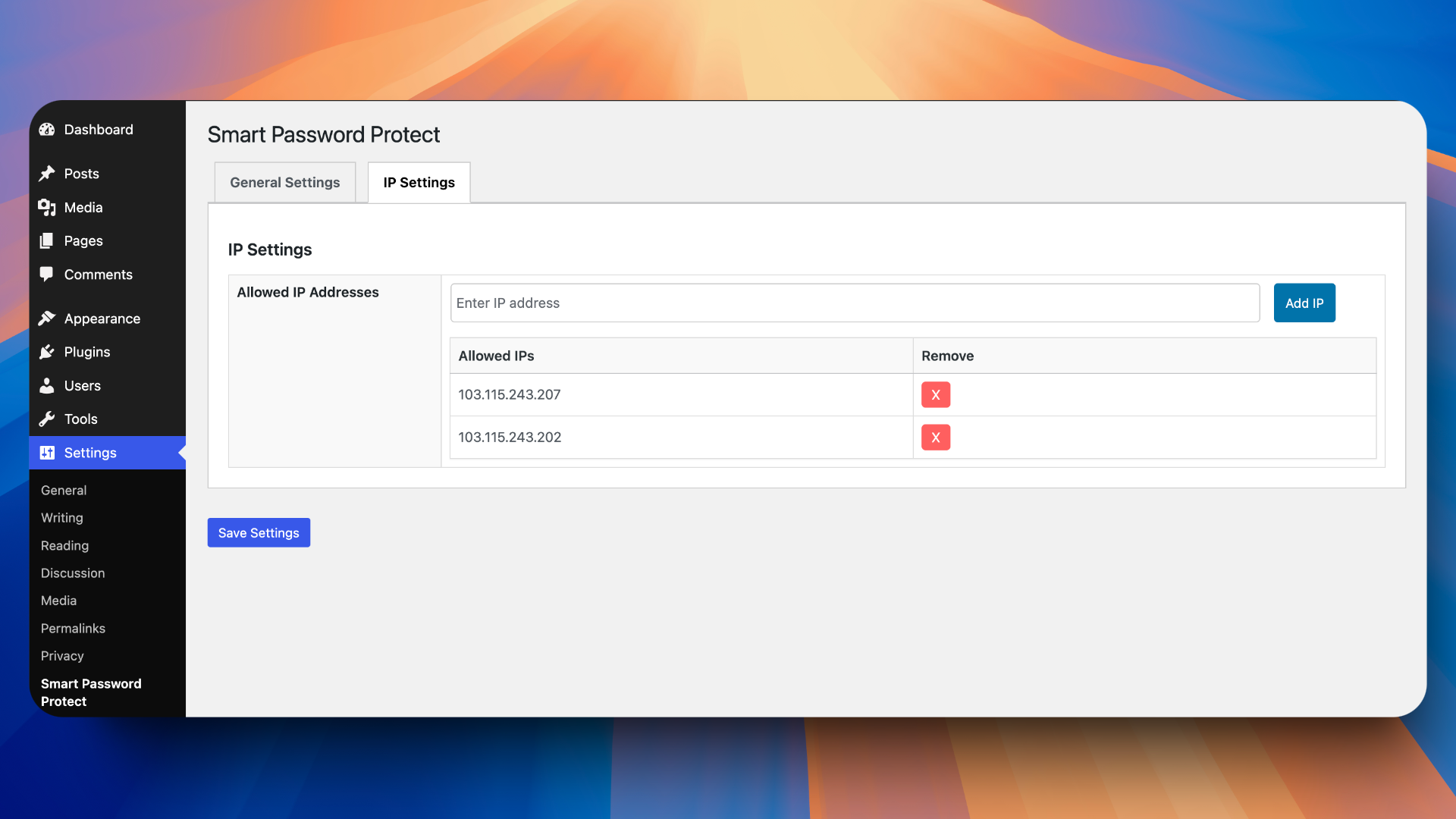Open Privacy settings submenu link

[62, 655]
